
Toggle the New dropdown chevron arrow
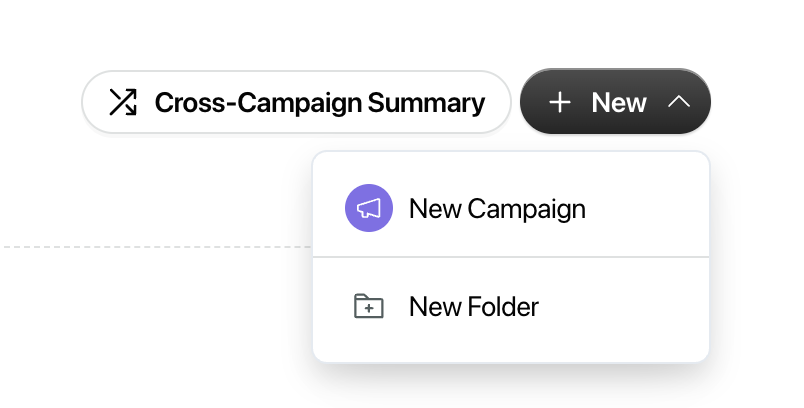(679, 102)
